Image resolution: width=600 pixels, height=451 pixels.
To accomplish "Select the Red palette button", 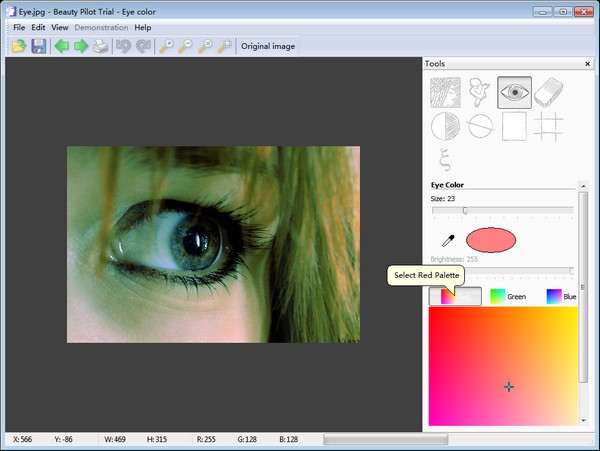I will (x=455, y=296).
